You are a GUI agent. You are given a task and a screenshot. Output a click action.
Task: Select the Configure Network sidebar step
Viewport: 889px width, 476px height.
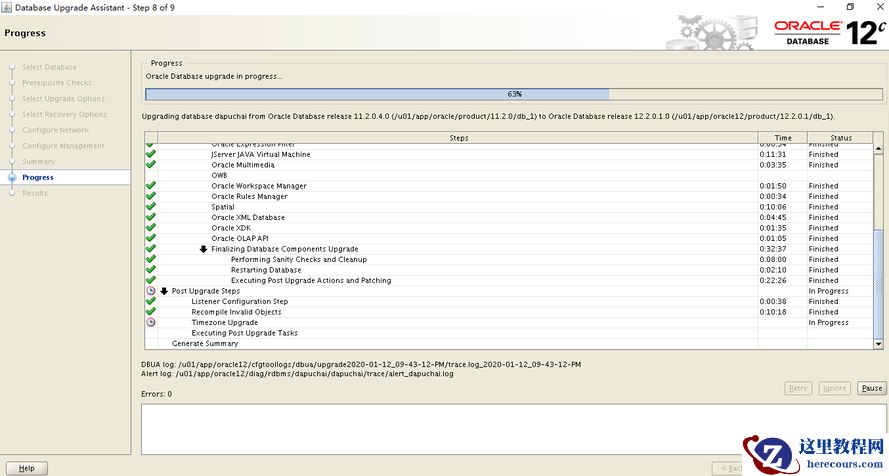[x=55, y=130]
